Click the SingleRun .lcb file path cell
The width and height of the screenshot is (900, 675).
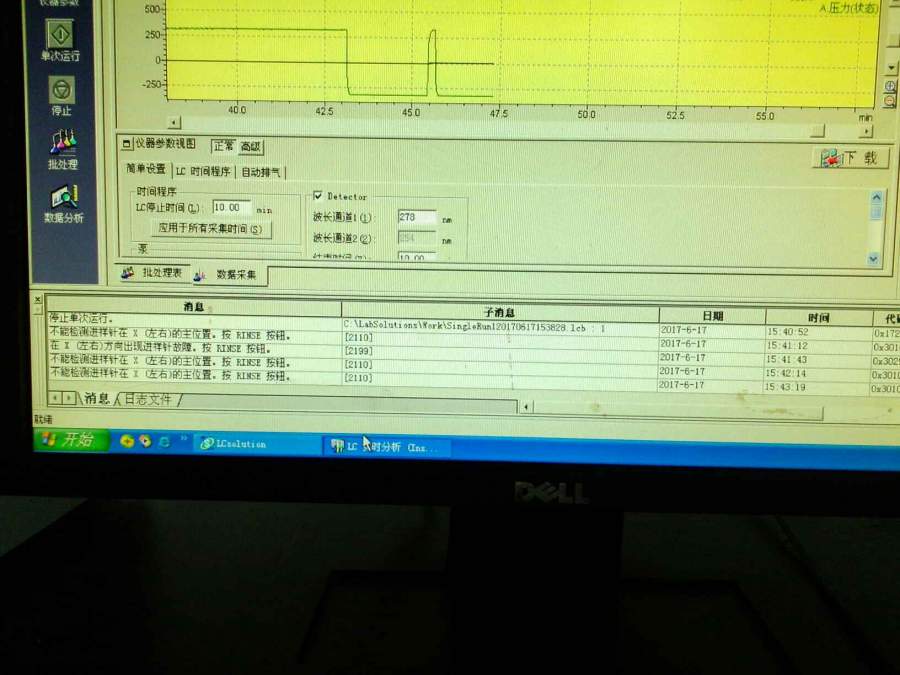pos(499,327)
